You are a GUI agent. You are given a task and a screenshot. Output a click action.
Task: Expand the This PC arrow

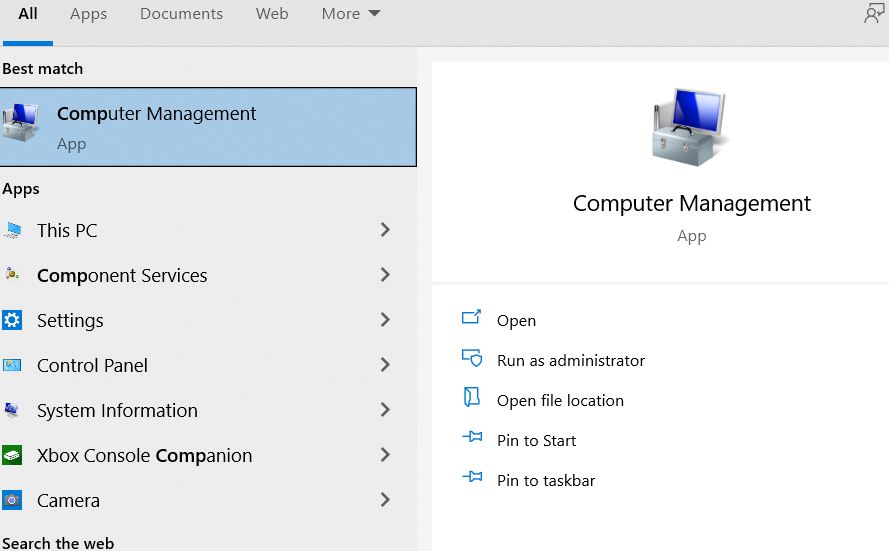click(x=385, y=230)
